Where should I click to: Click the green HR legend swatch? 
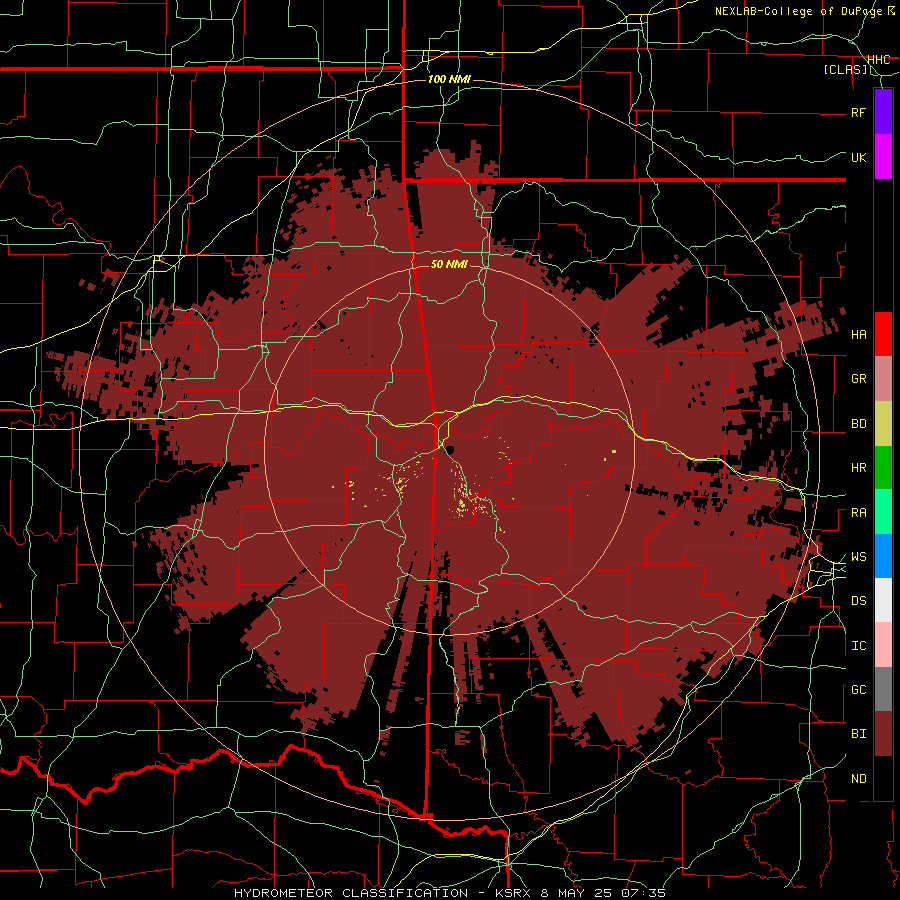click(x=883, y=468)
